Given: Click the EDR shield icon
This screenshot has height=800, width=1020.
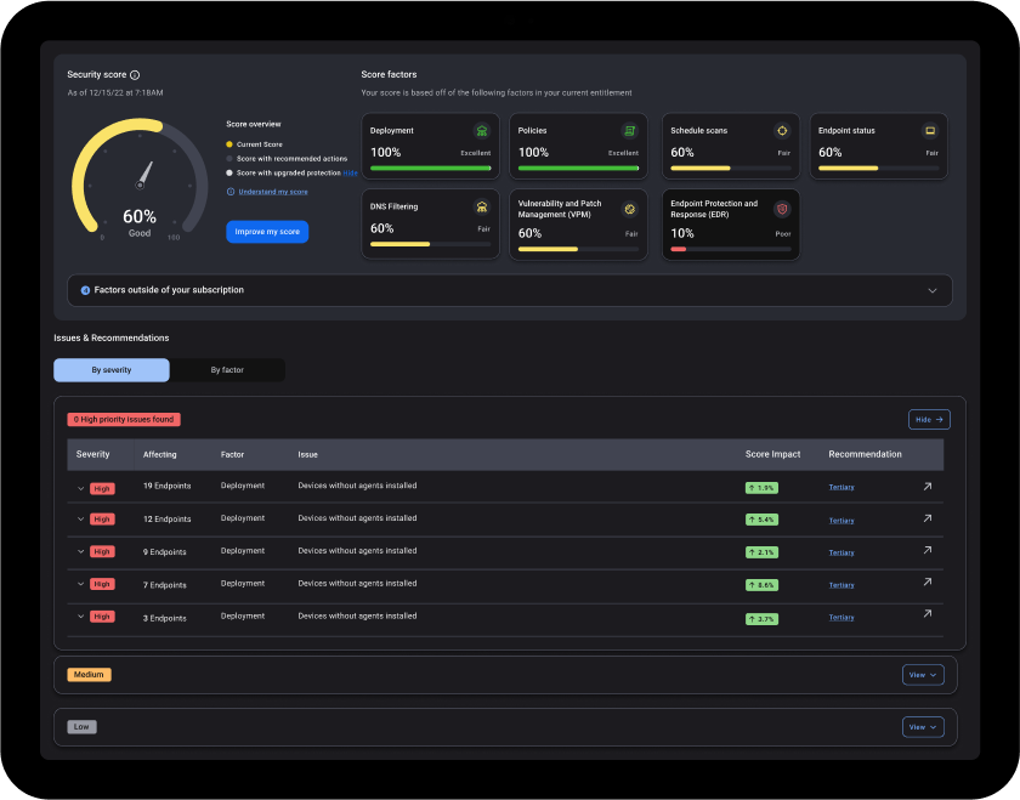Looking at the screenshot, I should [x=782, y=209].
